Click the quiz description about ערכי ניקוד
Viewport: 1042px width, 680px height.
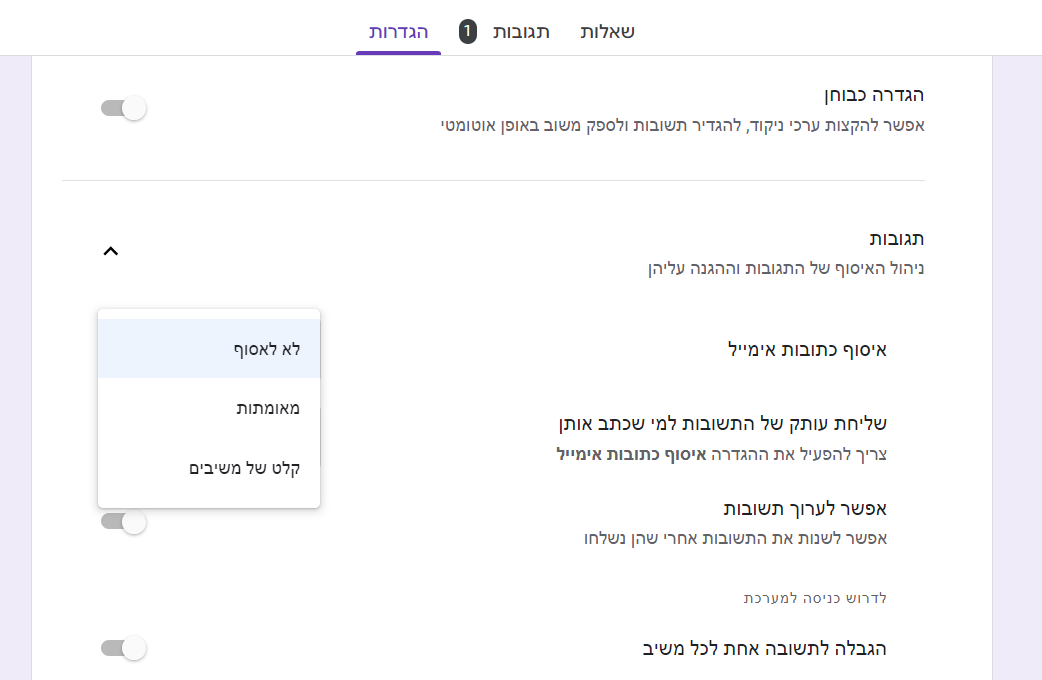coord(683,126)
